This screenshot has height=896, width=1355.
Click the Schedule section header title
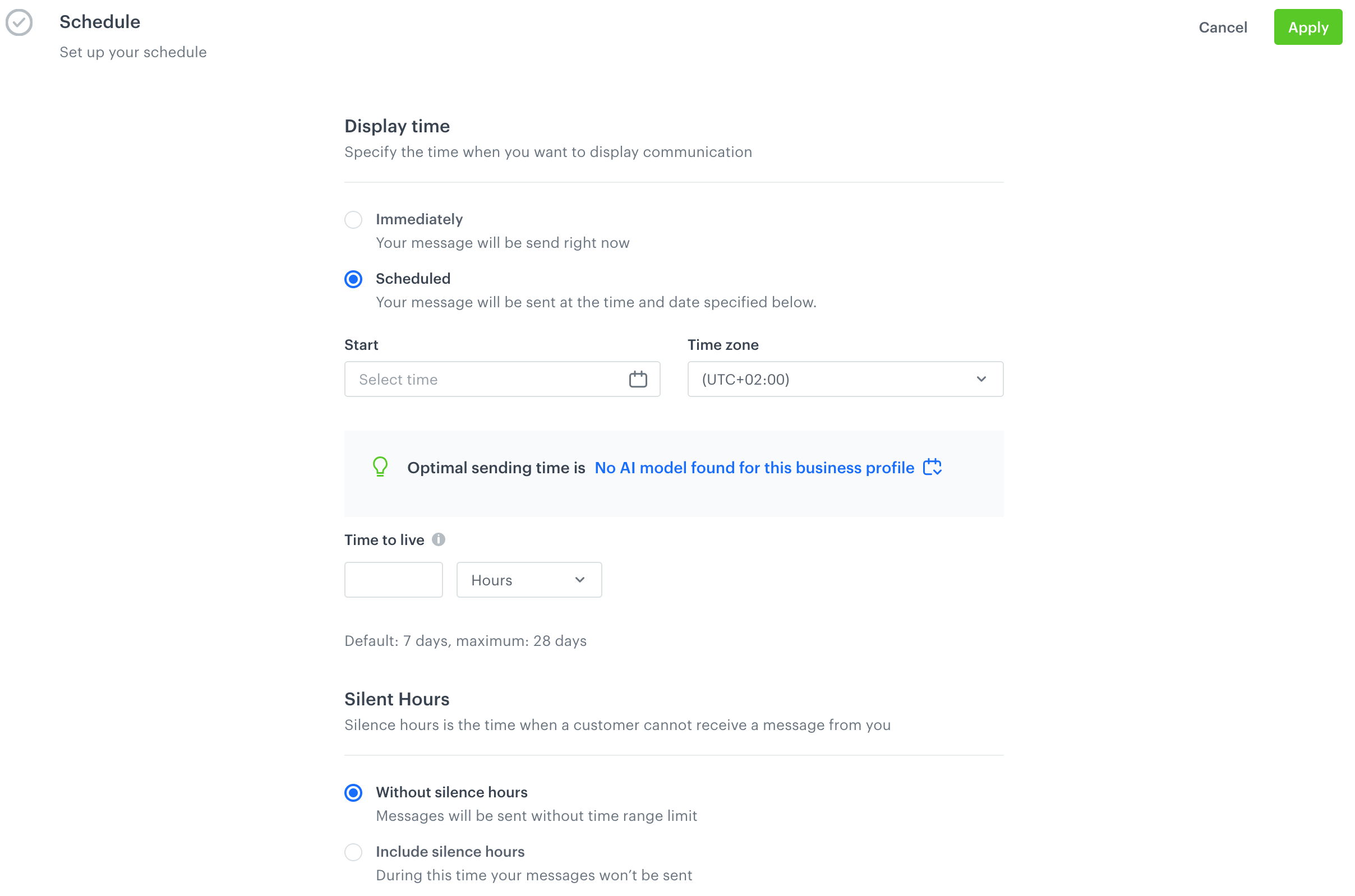pyautogui.click(x=100, y=22)
